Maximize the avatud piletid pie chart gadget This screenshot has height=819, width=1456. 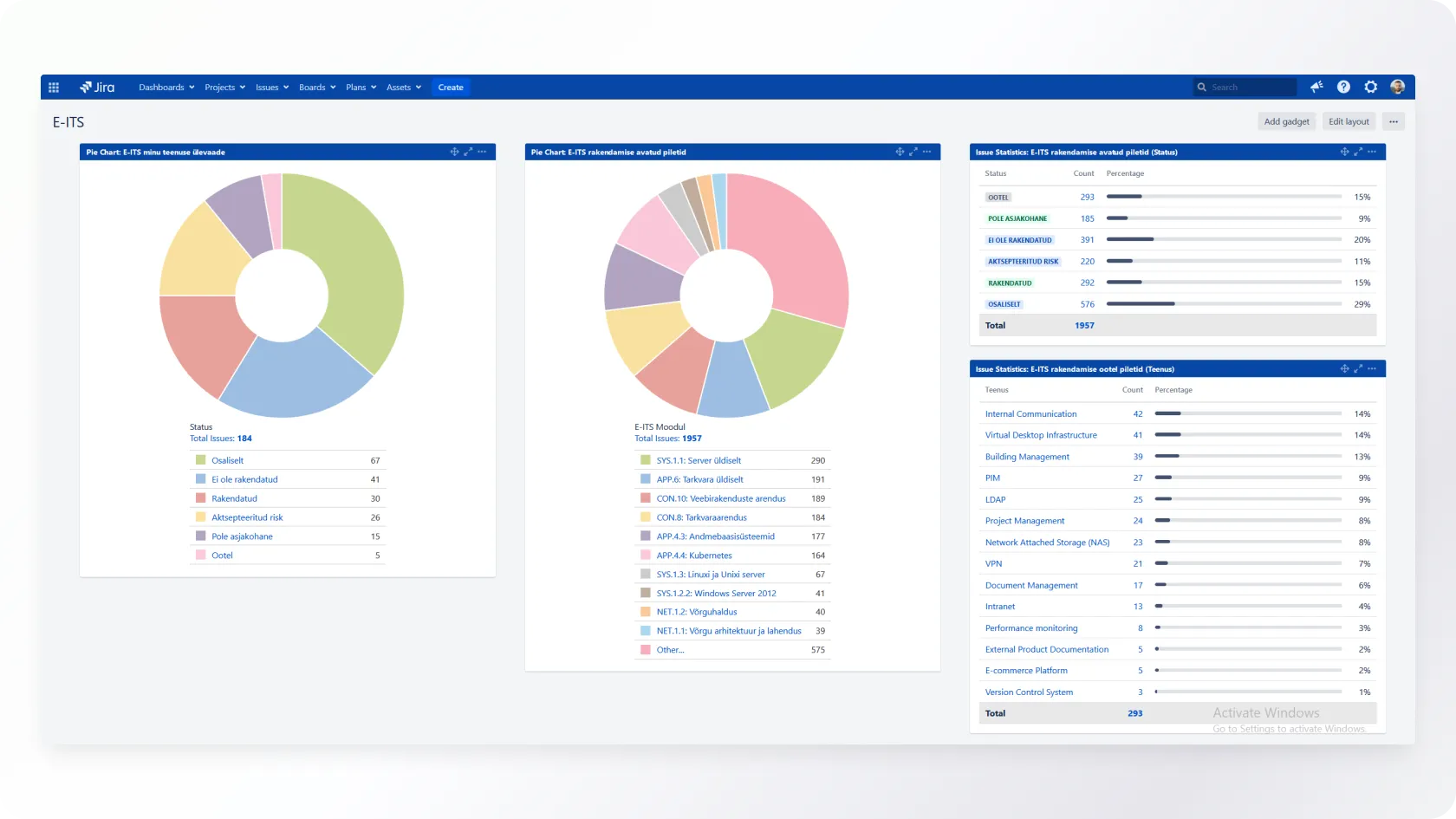point(913,152)
